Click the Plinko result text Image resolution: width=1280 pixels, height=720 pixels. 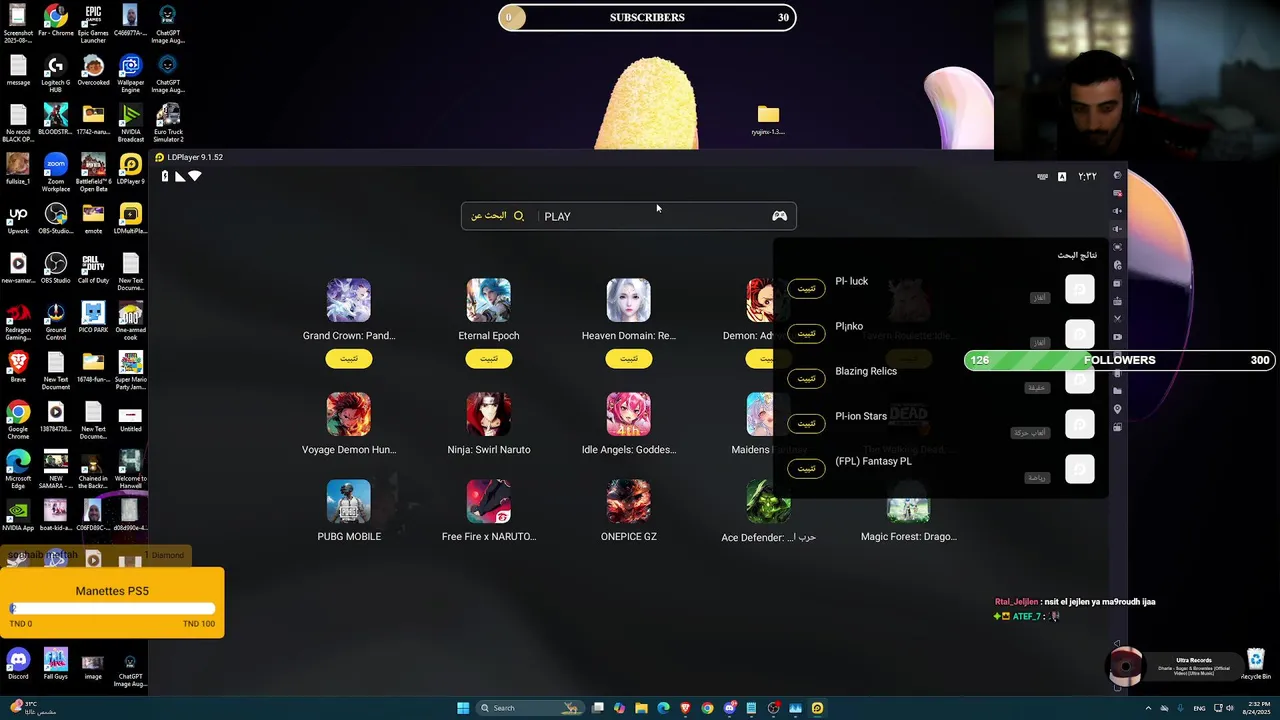click(849, 326)
